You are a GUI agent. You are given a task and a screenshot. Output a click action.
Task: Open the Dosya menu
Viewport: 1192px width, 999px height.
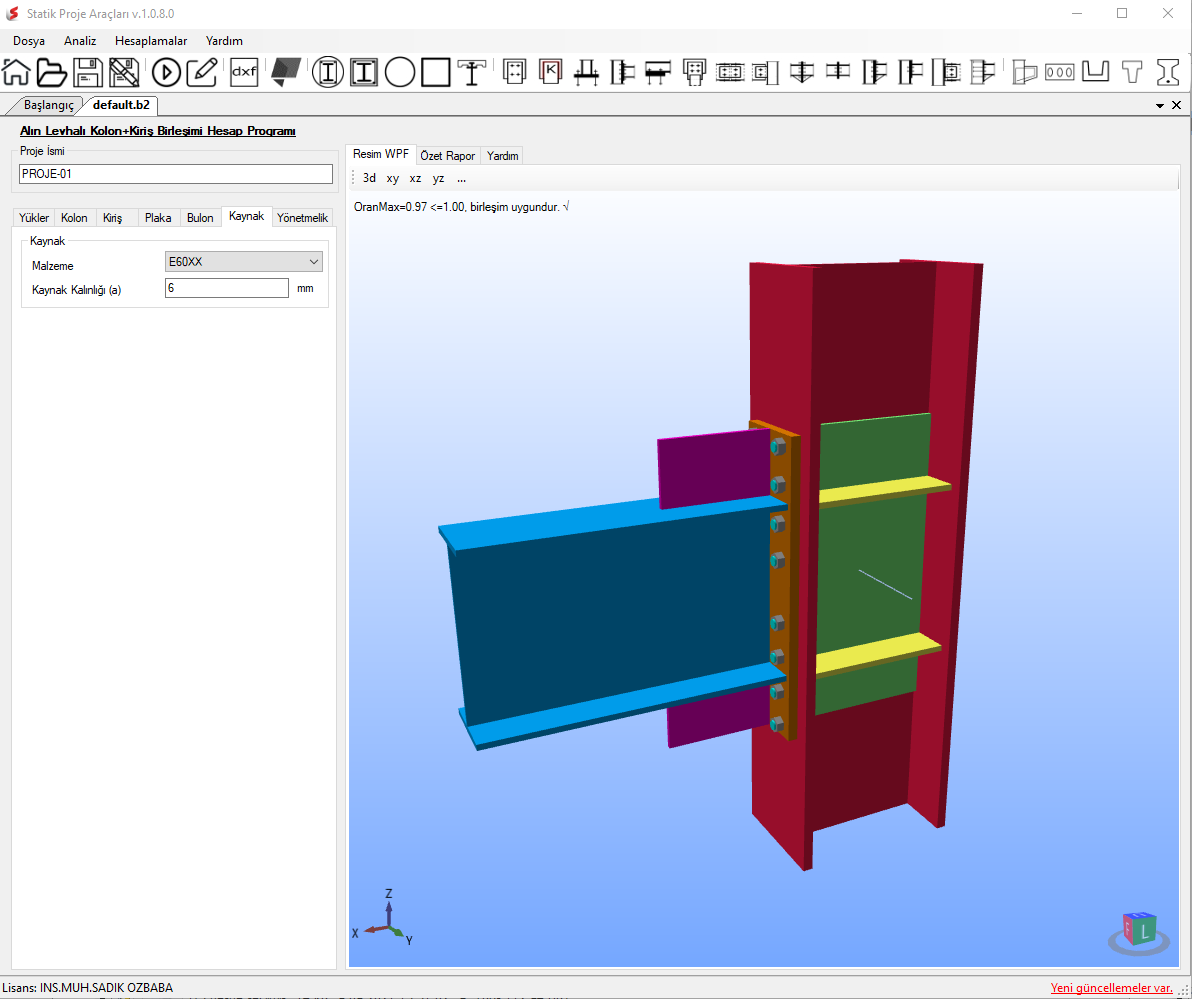point(29,41)
